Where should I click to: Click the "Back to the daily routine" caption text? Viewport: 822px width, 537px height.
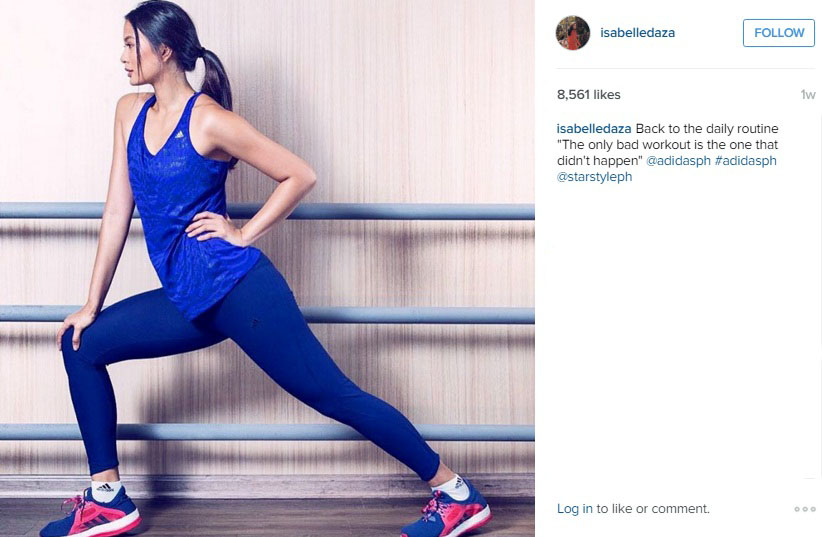pyautogui.click(x=707, y=128)
